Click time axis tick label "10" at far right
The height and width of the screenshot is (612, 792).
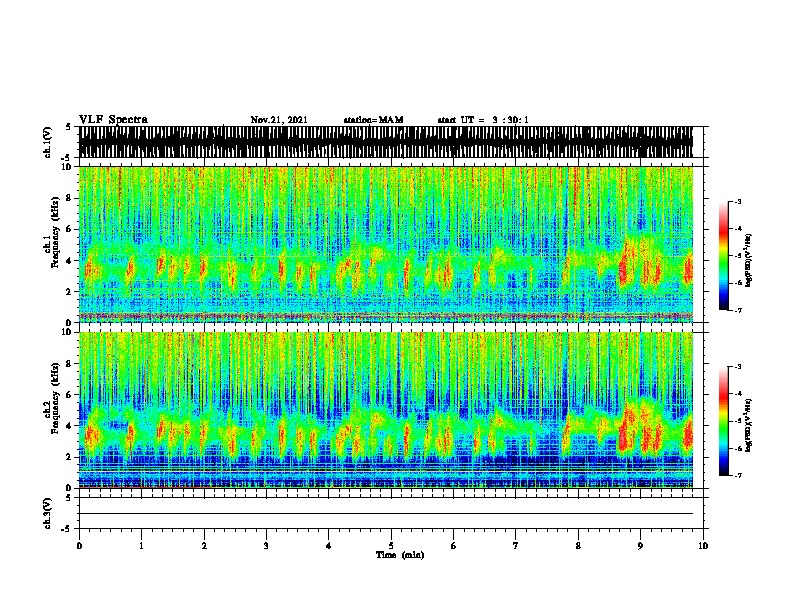coord(703,545)
